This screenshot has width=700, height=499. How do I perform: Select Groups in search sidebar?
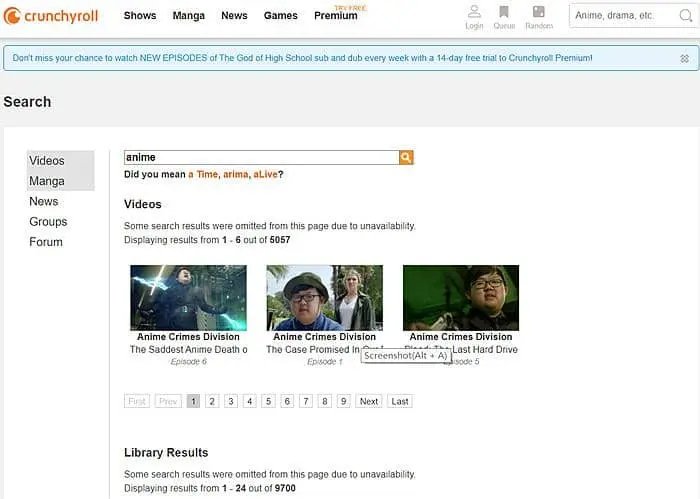point(48,221)
